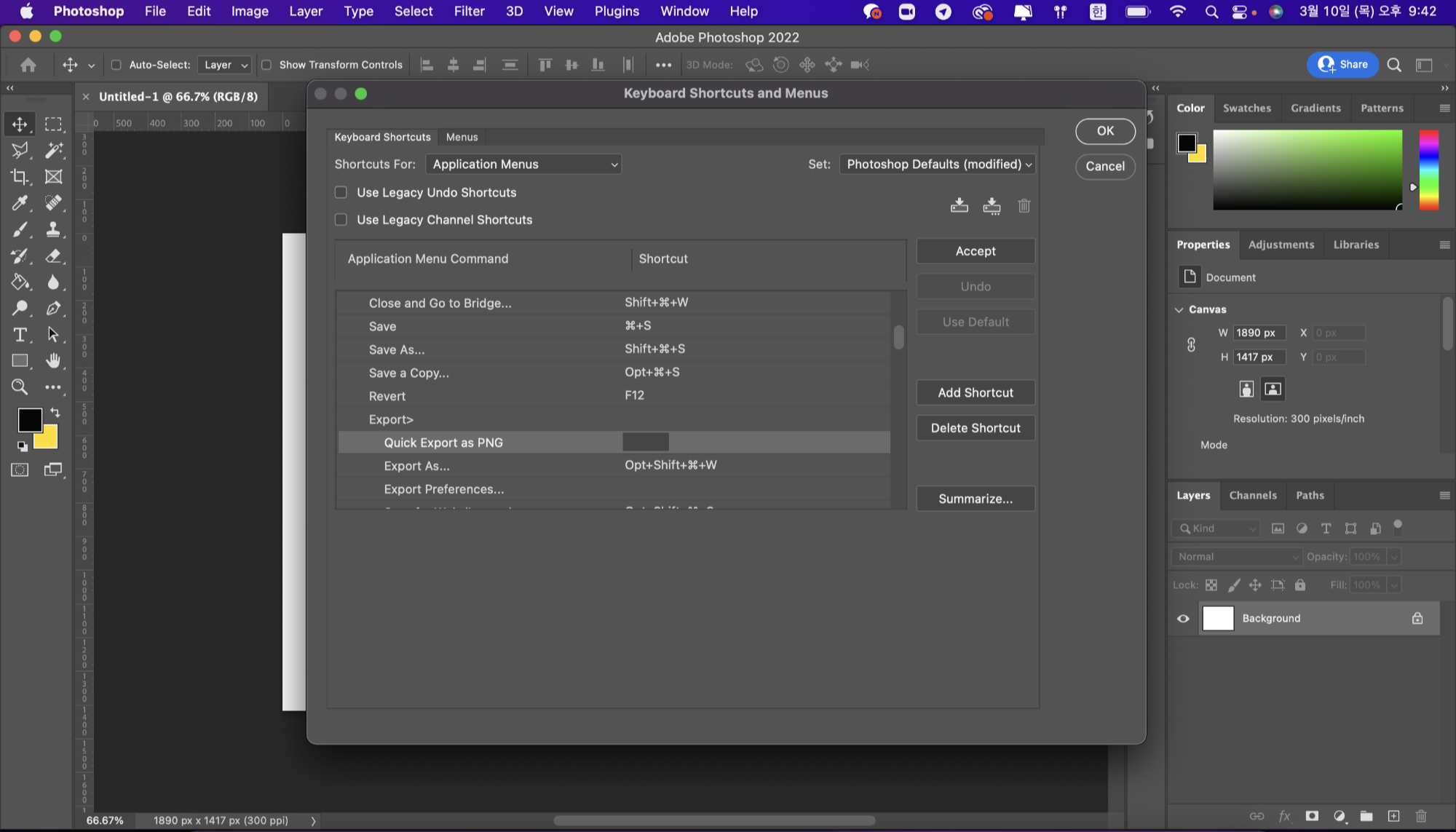Select the Hand tool
The image size is (1456, 832).
(x=53, y=361)
